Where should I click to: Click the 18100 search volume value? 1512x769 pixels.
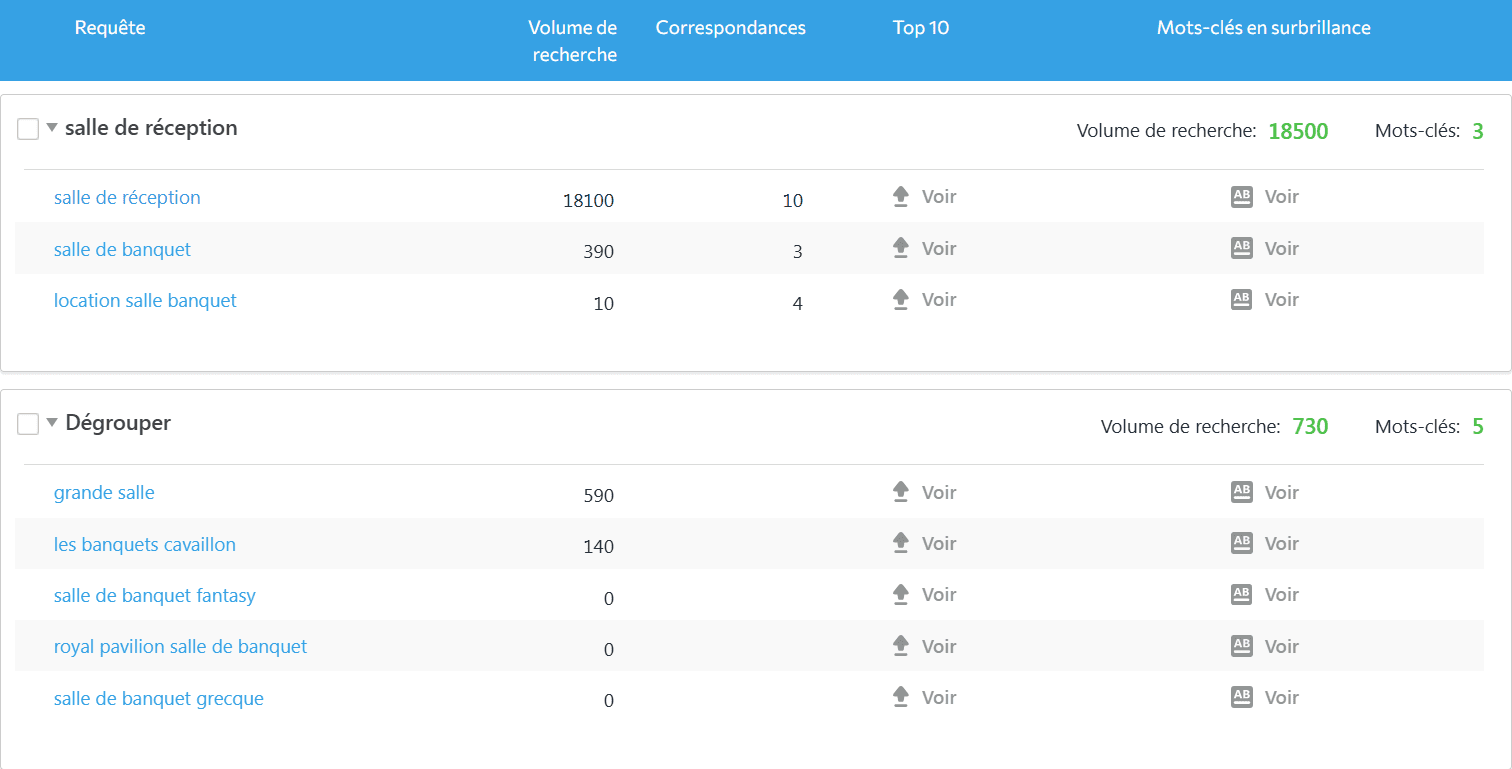588,200
